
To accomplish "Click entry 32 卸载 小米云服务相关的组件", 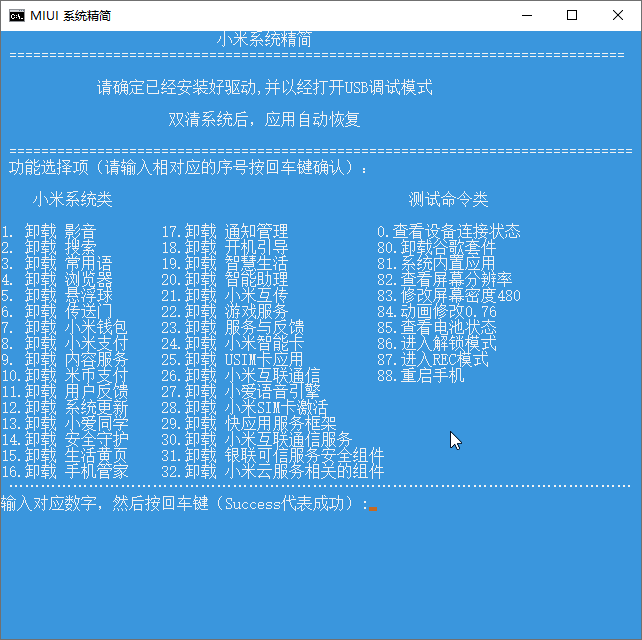I will [x=273, y=472].
